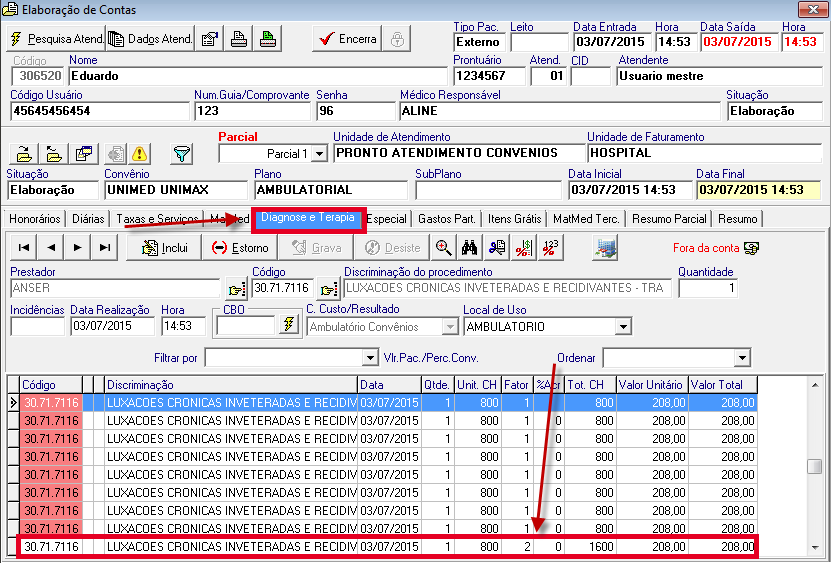
Task: Select the Diagnose e Terapia tab
Action: [x=308, y=218]
